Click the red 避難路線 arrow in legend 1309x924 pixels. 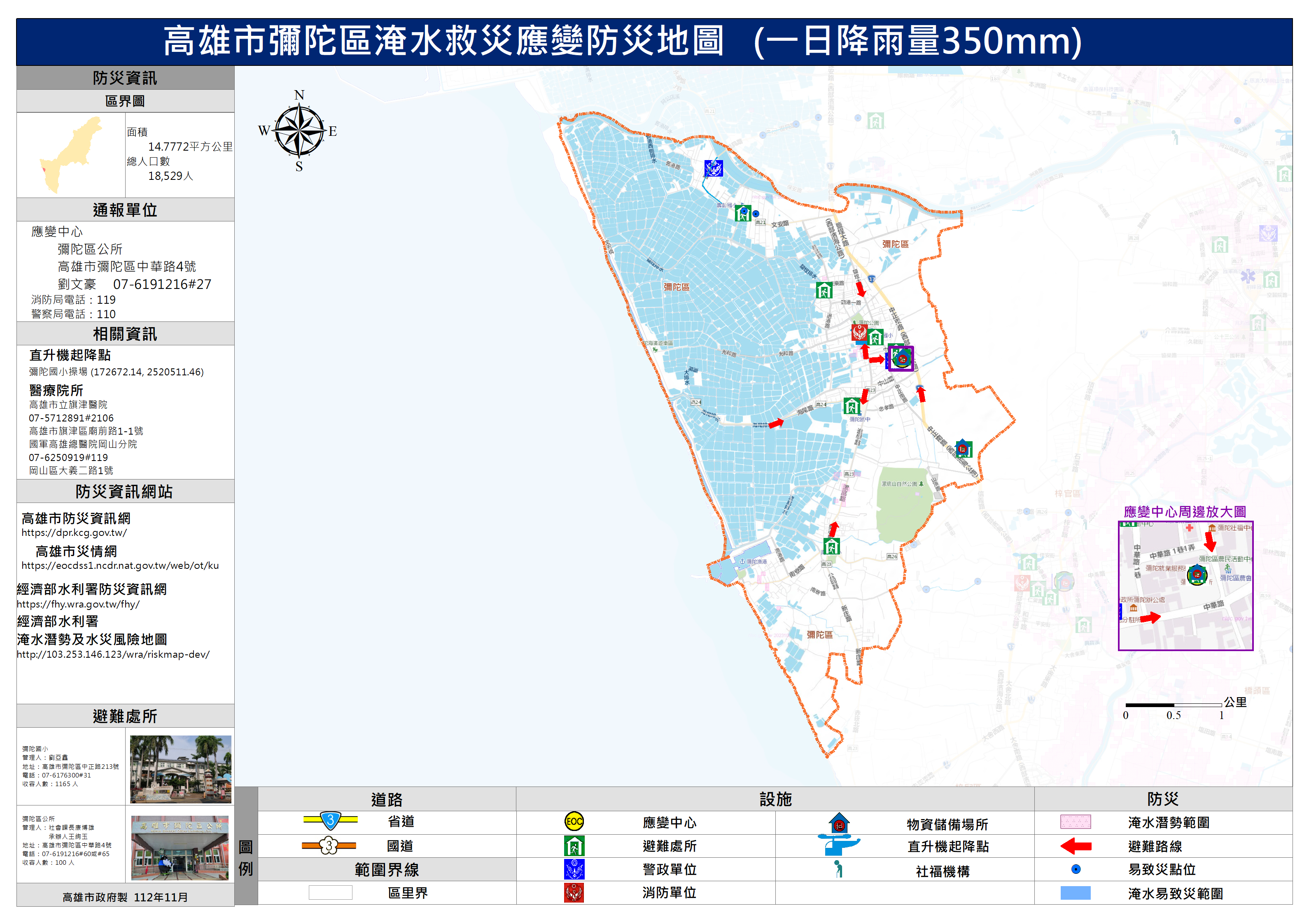(1076, 846)
